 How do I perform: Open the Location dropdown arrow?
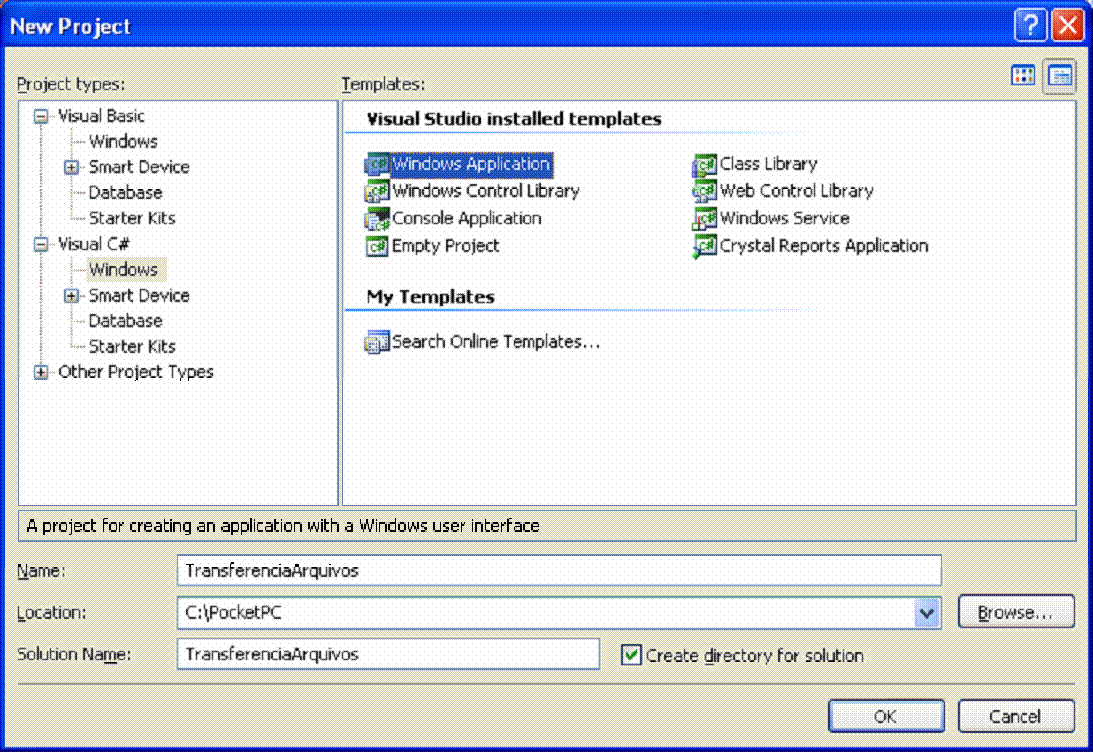(926, 613)
